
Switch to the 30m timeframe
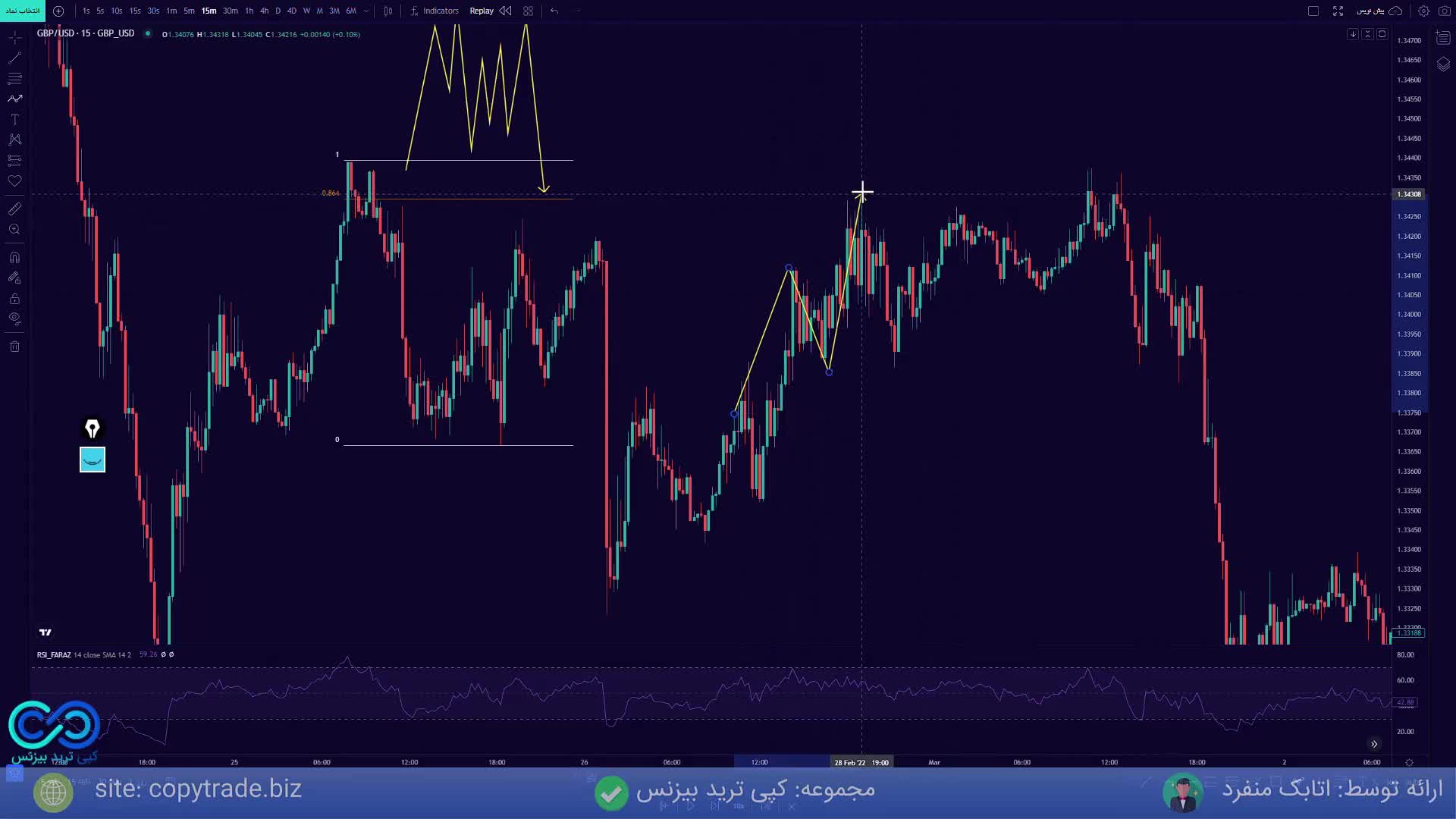(x=231, y=11)
